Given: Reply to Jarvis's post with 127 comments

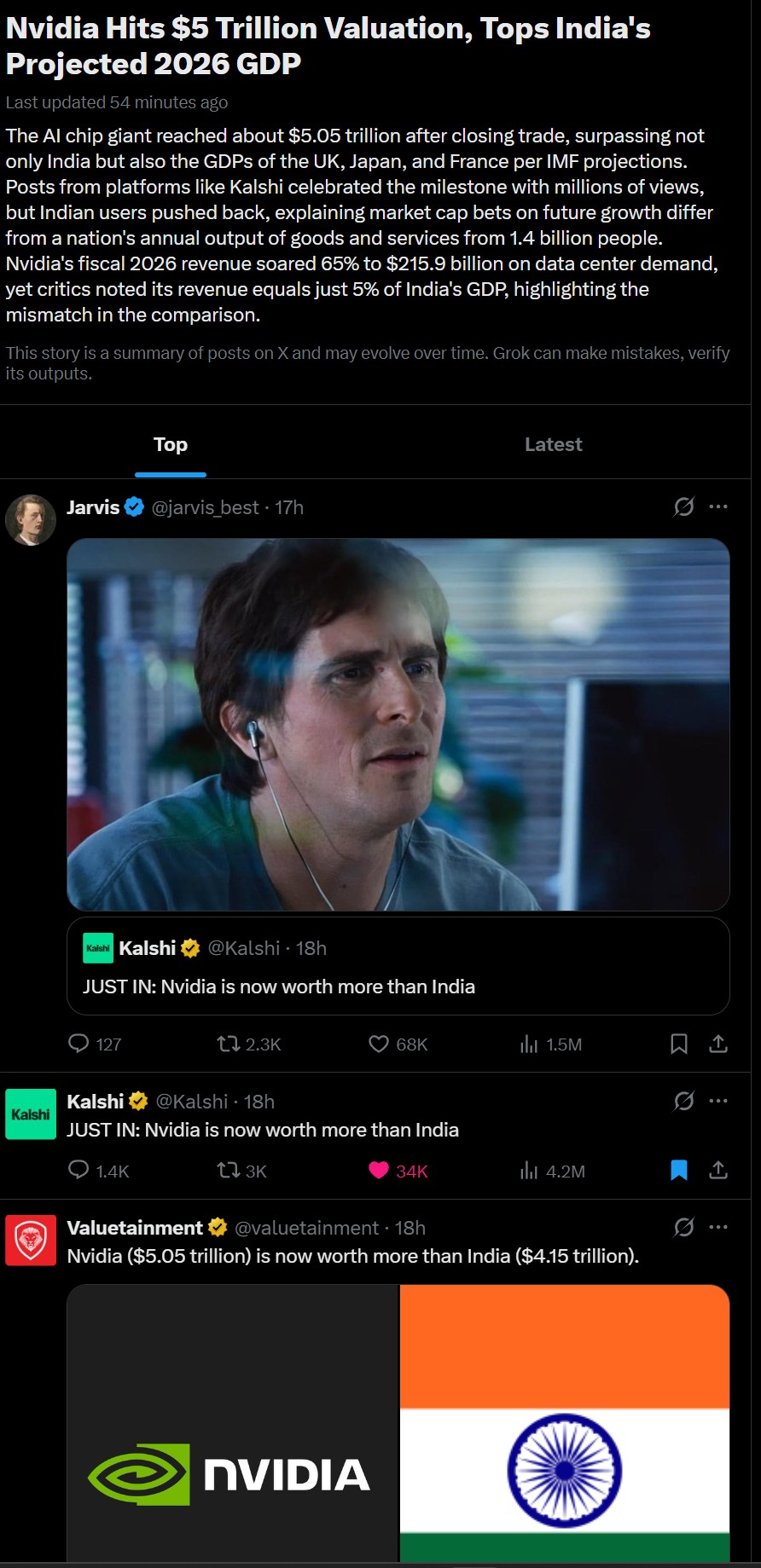Looking at the screenshot, I should click(94, 1044).
